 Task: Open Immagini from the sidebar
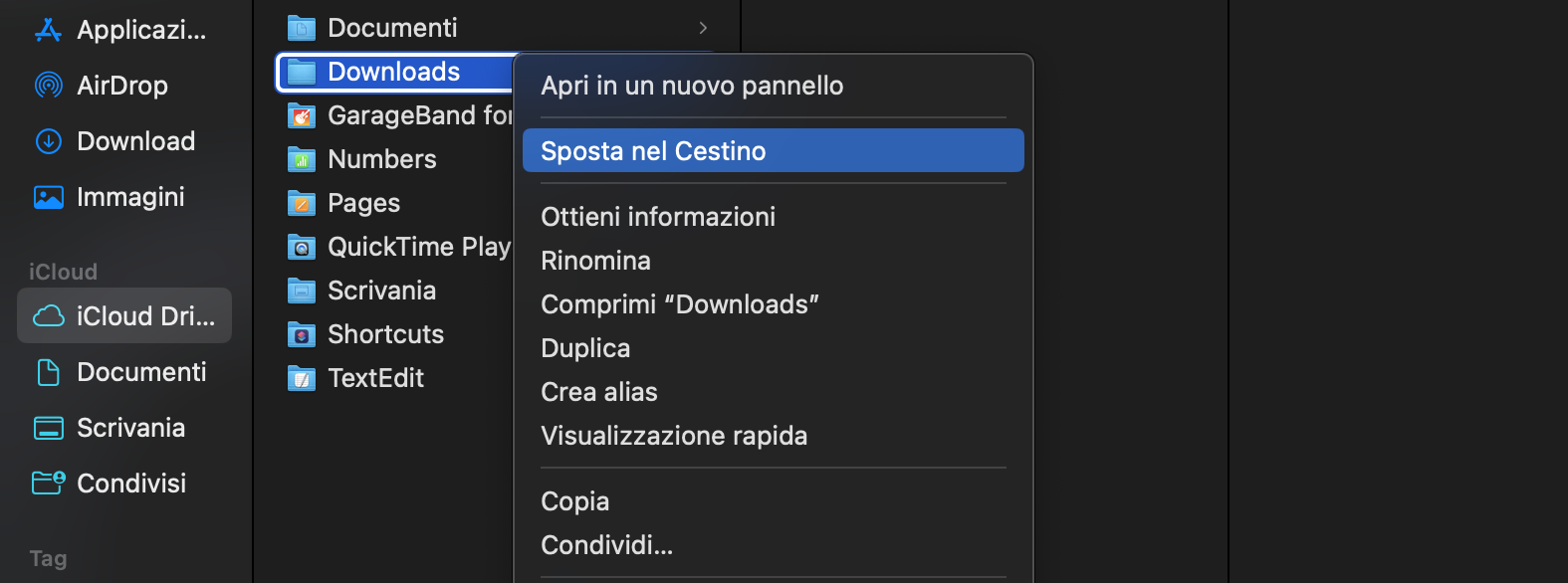(x=132, y=196)
